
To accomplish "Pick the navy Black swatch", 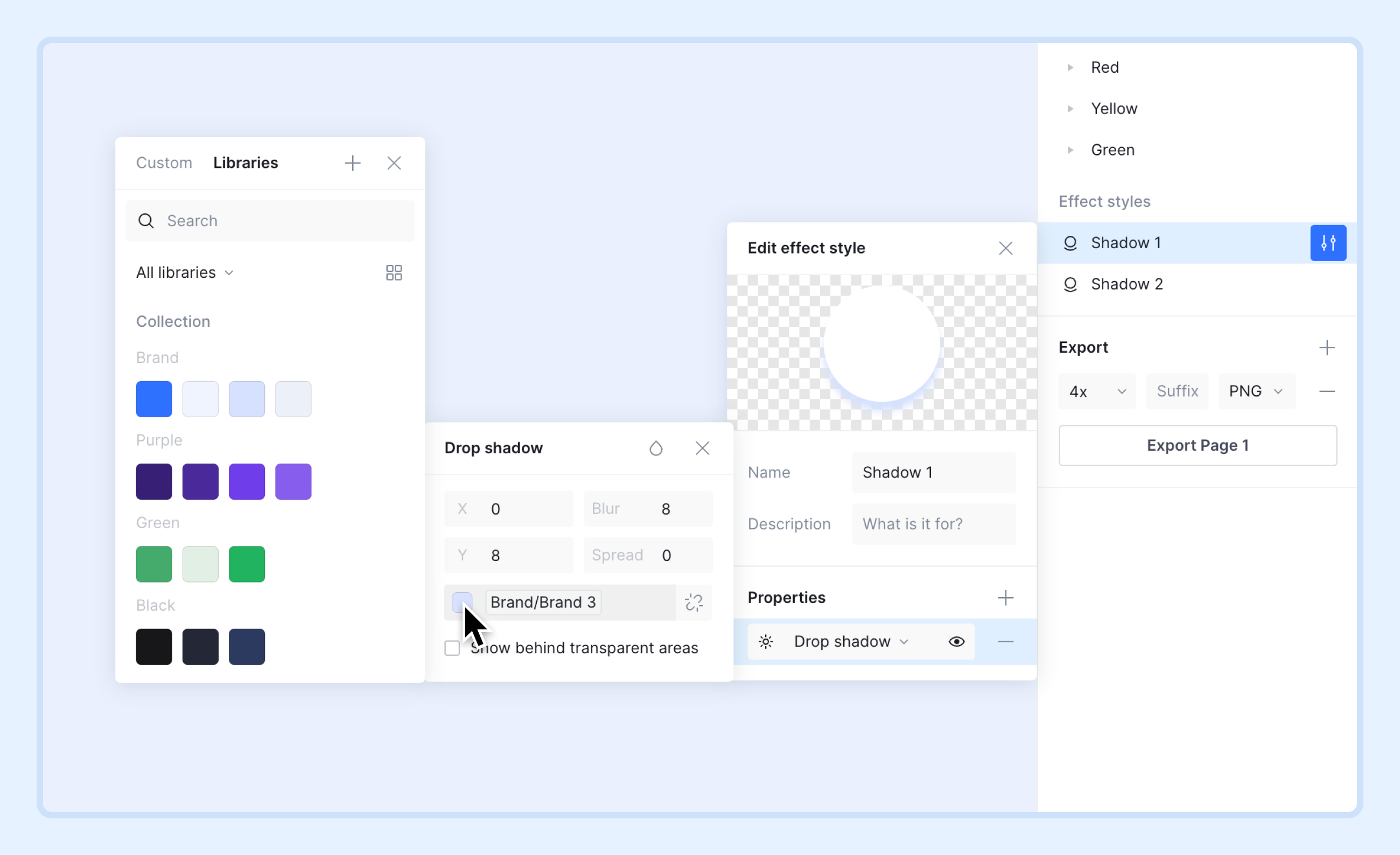I will coord(247,647).
